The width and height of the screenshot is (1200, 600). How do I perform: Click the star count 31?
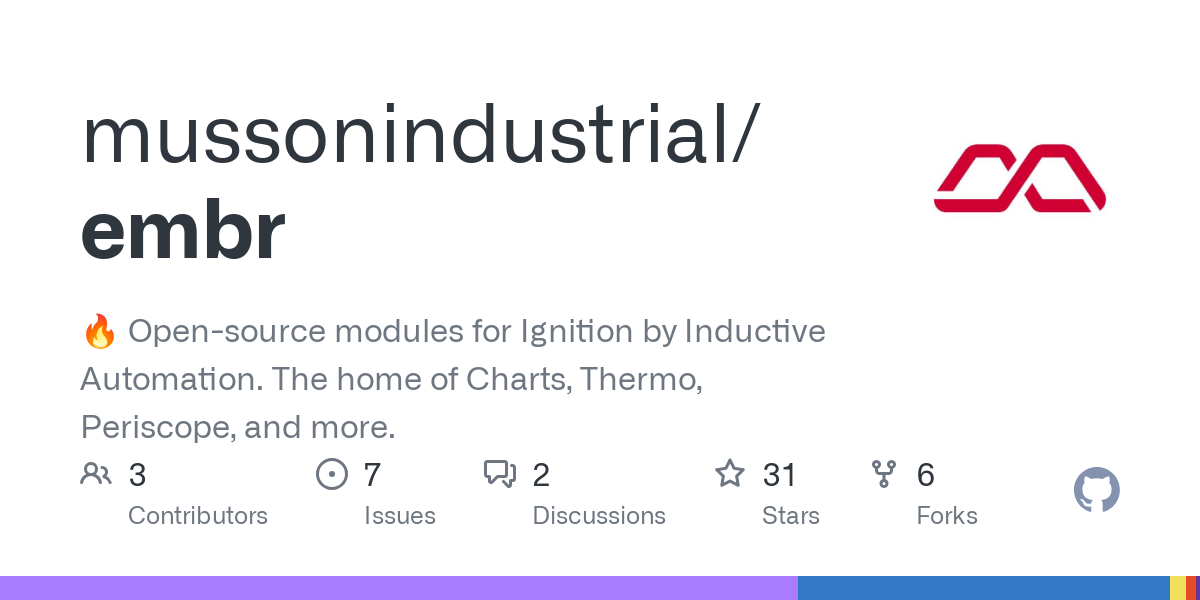coord(779,474)
